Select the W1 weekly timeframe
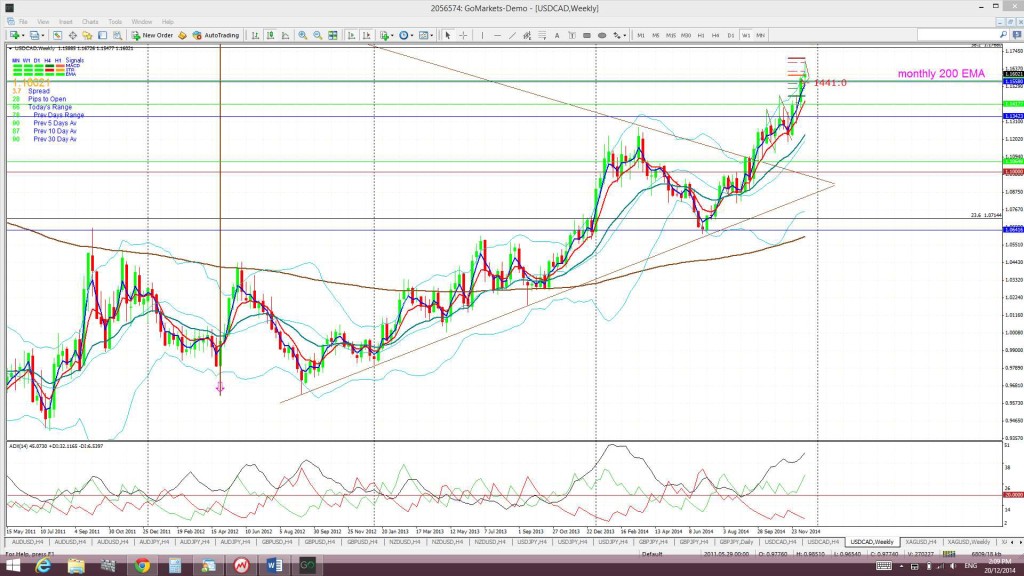This screenshot has height=576, width=1024. coord(746,35)
